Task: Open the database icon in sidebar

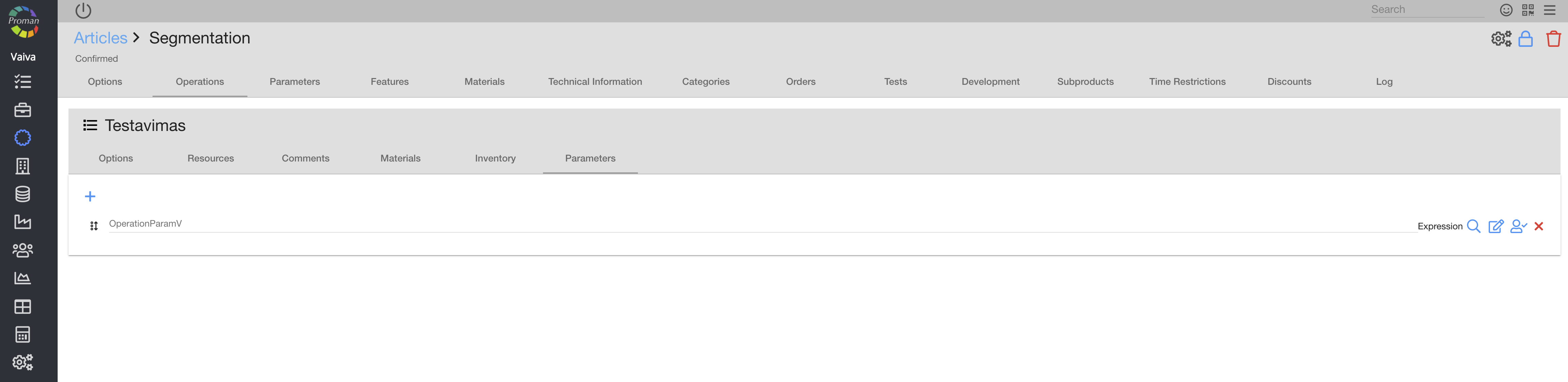Action: pos(22,194)
